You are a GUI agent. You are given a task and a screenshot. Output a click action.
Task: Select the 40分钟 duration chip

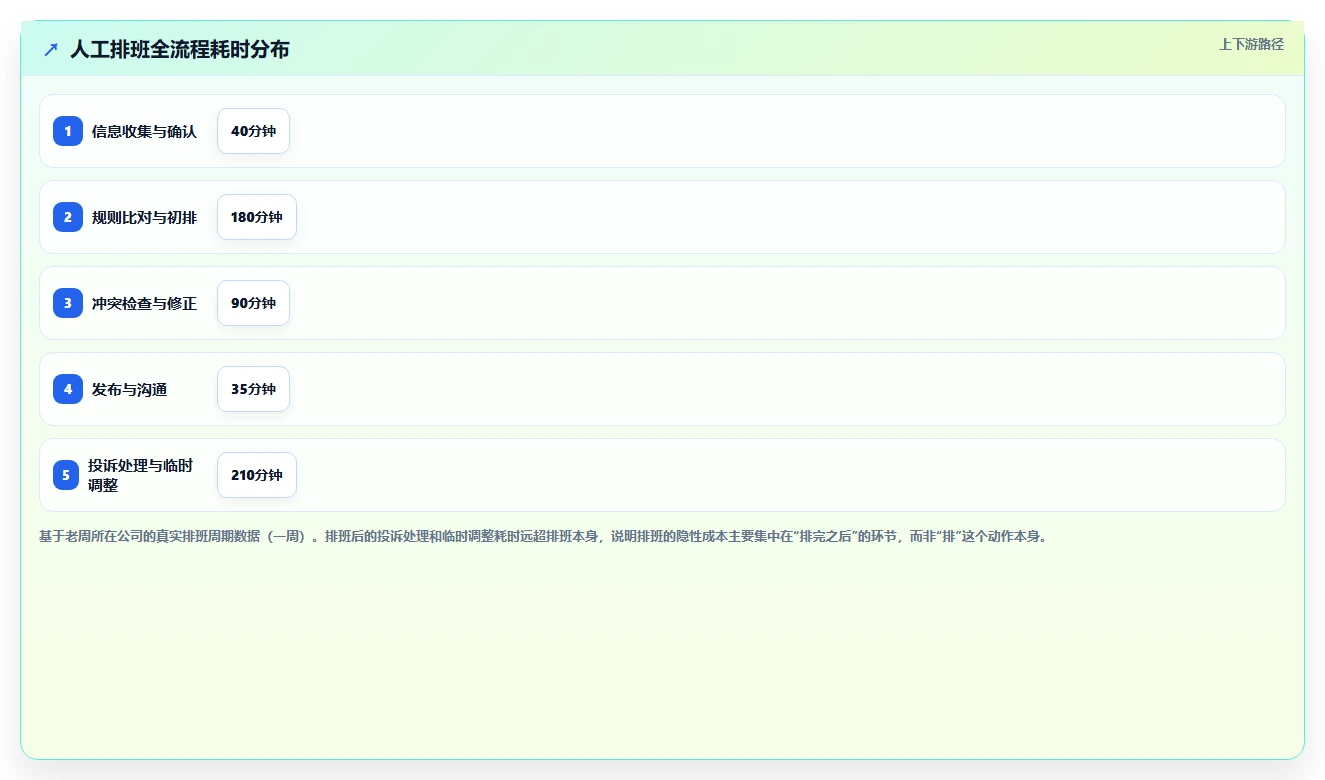tap(253, 131)
